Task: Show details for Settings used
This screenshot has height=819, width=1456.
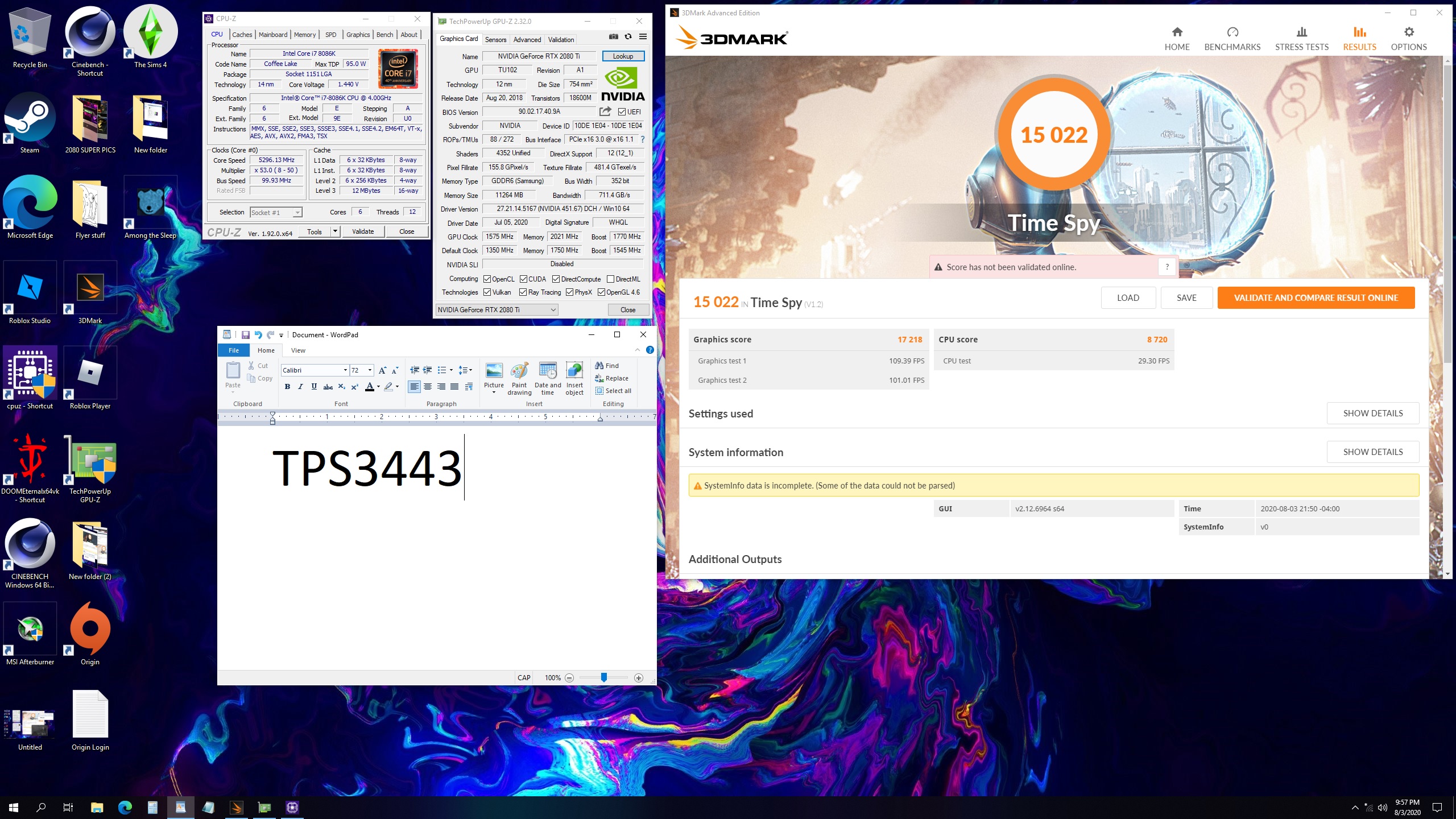Action: pyautogui.click(x=1373, y=413)
